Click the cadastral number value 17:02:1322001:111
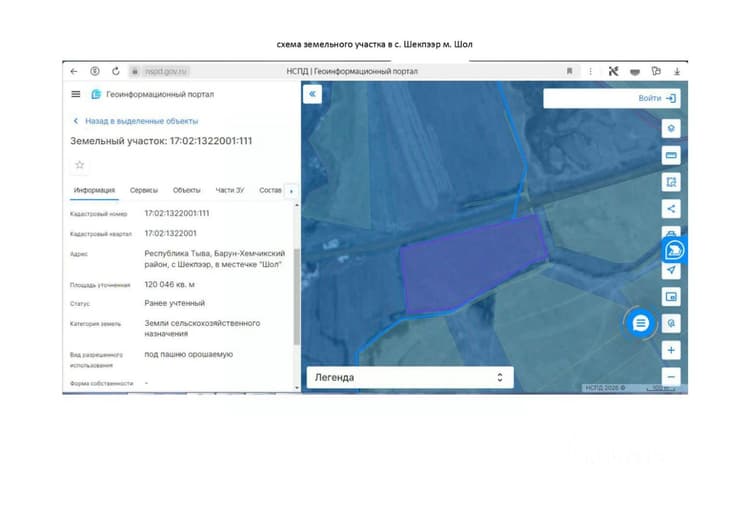The width and height of the screenshot is (750, 530). [x=177, y=213]
